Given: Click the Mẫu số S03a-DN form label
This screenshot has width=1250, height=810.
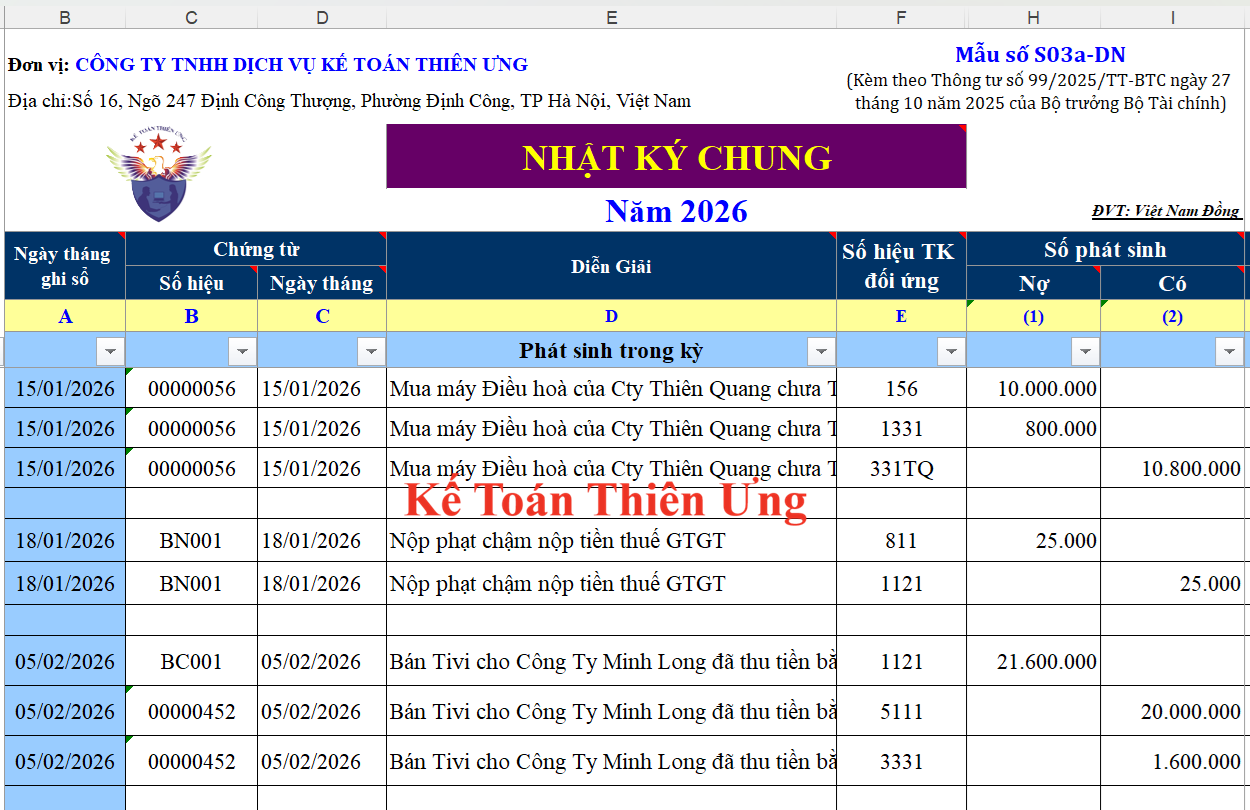Looking at the screenshot, I should pyautogui.click(x=1040, y=55).
